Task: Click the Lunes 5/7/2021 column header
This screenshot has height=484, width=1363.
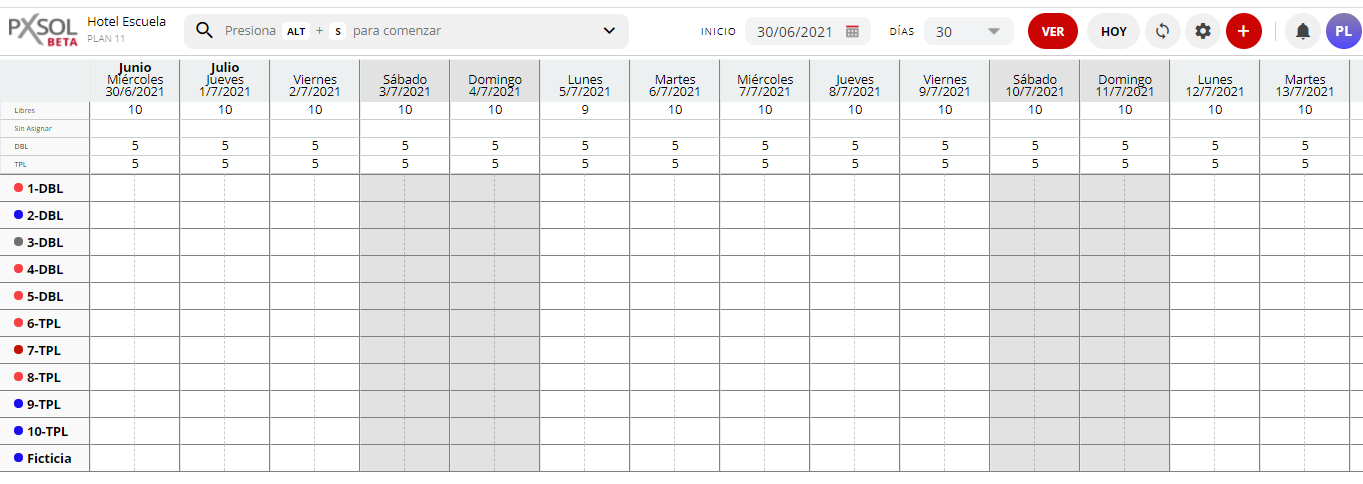Action: coord(585,85)
